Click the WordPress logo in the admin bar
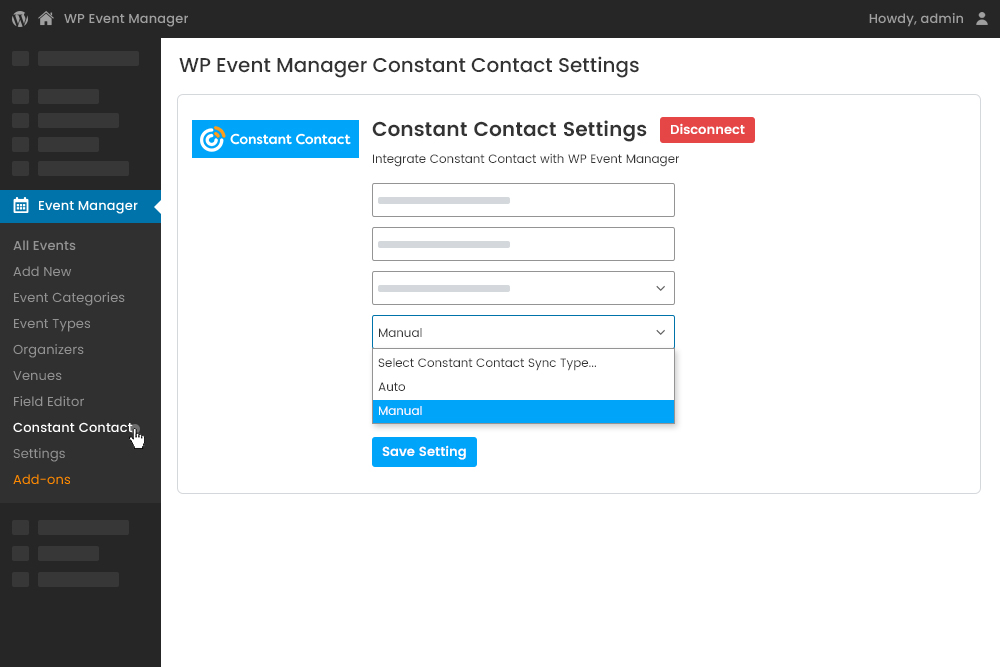Image resolution: width=1000 pixels, height=667 pixels. (x=18, y=18)
